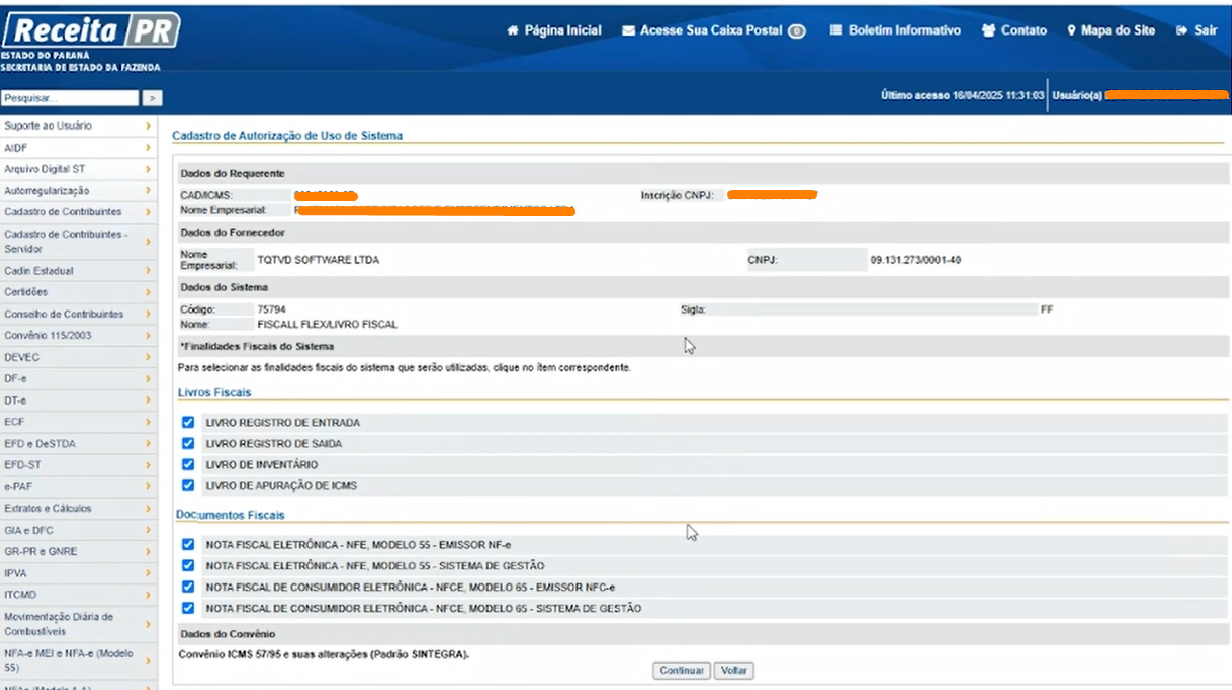Open the EFD-ST sidebar menu
Image resolution: width=1232 pixels, height=690 pixels.
click(79, 465)
